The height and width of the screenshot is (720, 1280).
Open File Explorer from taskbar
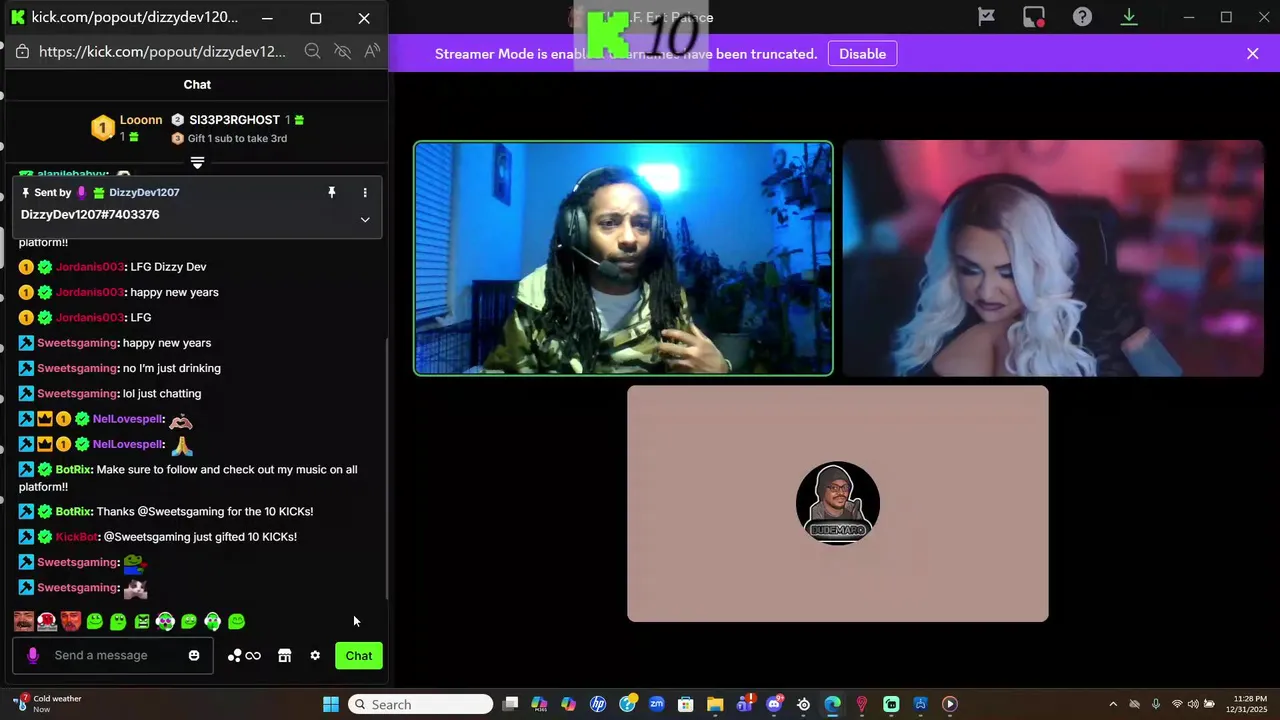click(x=715, y=704)
